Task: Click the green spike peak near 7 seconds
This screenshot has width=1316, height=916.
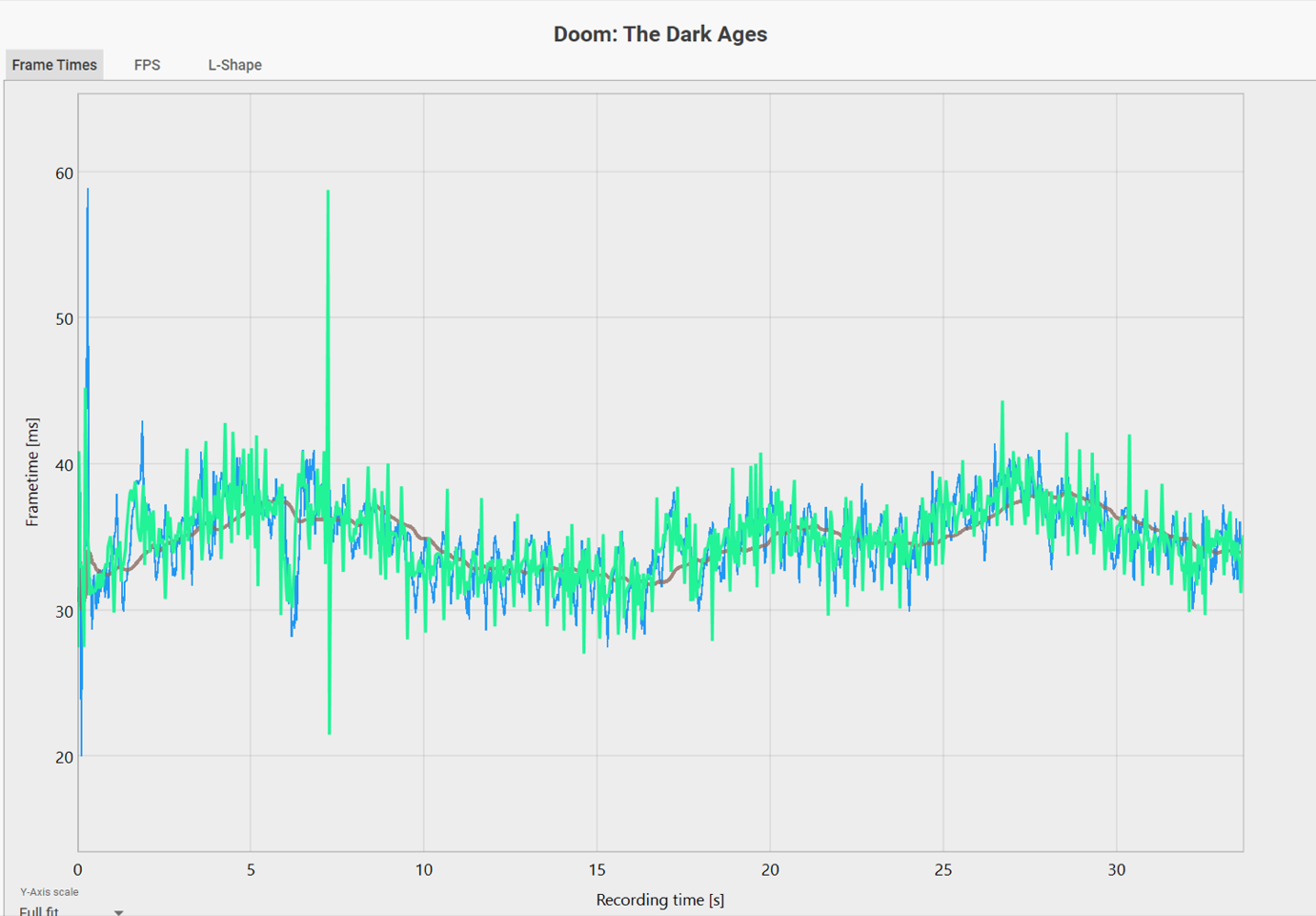Action: point(328,193)
